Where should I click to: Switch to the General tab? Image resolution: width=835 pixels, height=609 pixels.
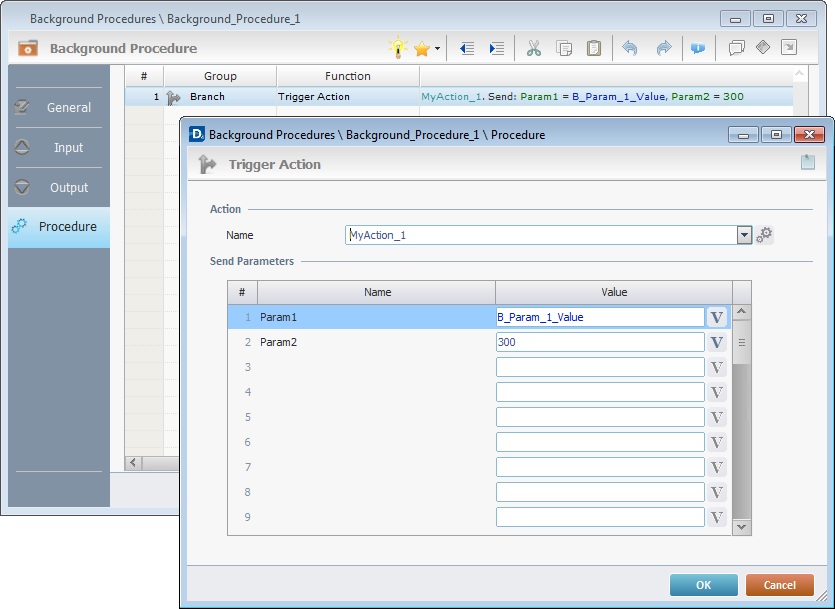59,107
